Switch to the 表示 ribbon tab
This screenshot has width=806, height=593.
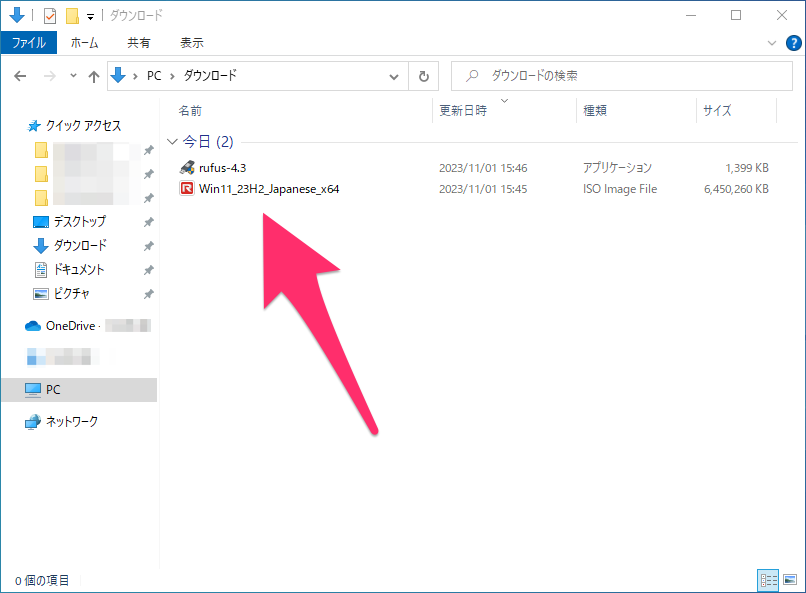pyautogui.click(x=191, y=43)
